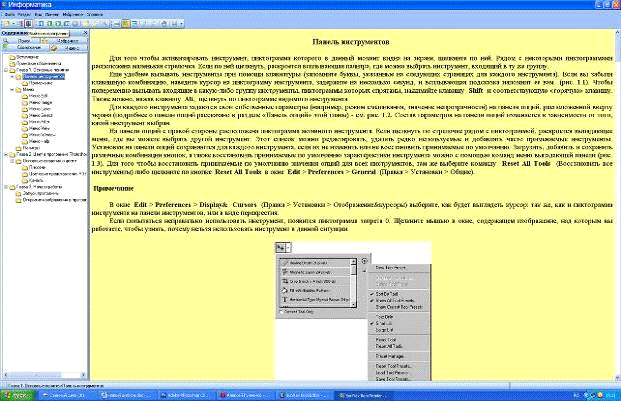Screen dimensions: 621x401
Task: Collapse the Меню tree branch
Action: [10, 87]
